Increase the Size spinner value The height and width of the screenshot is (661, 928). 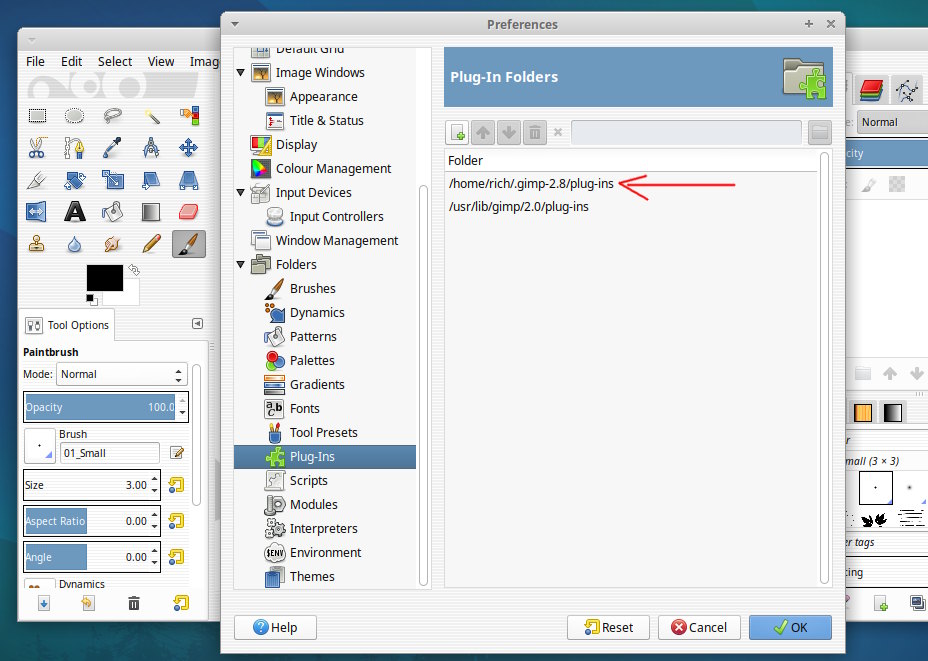pyautogui.click(x=155, y=480)
